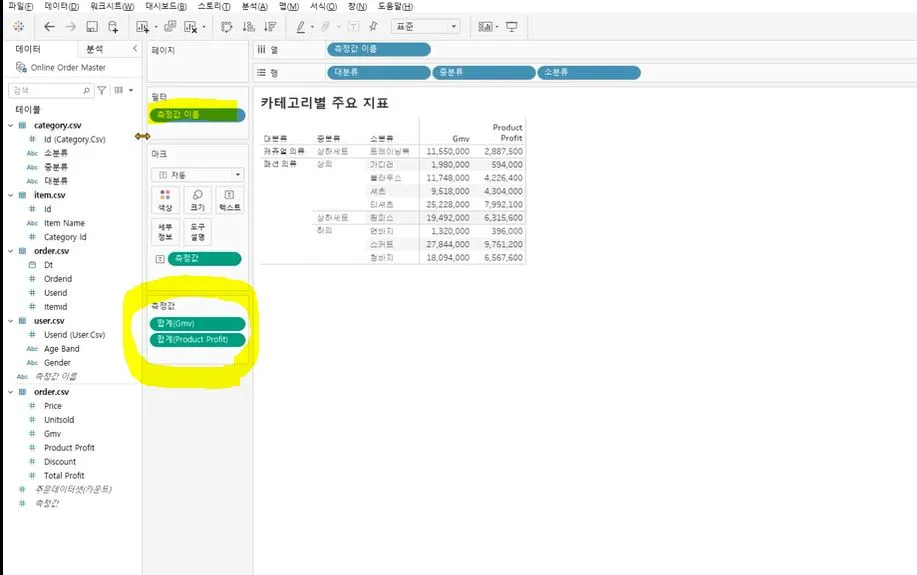Screen dimensions: 917x575
Task: Select the 합계(Gmv) measure pill
Action: click(x=198, y=323)
